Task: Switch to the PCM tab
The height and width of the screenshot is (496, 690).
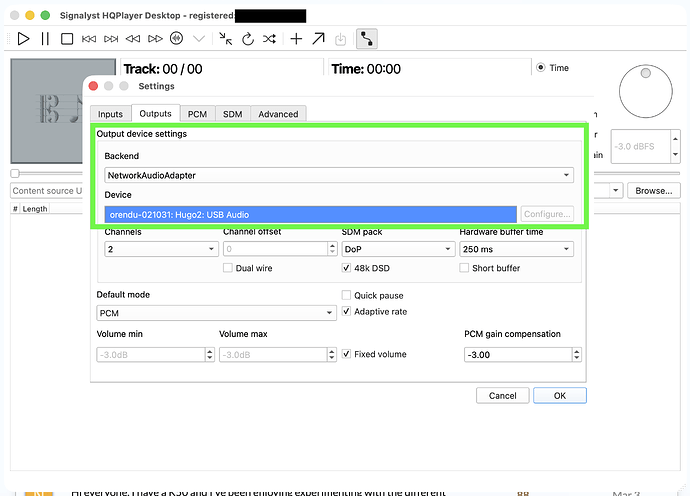Action: coord(197,114)
